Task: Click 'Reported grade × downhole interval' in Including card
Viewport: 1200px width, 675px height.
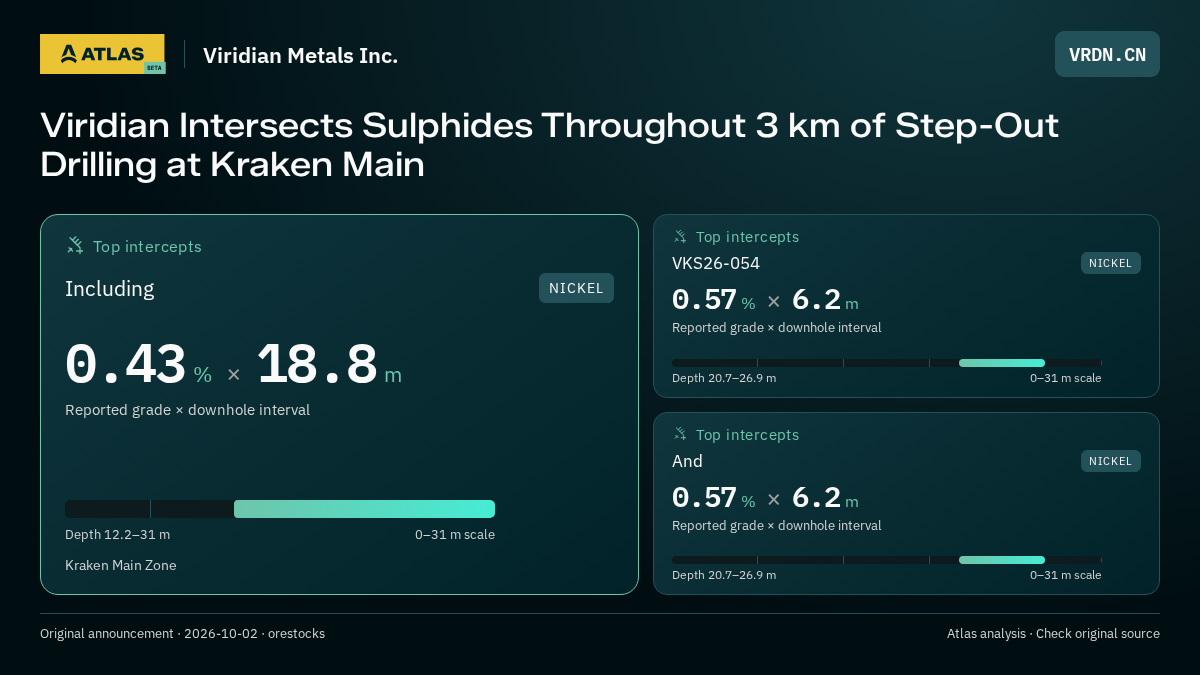Action: (187, 410)
